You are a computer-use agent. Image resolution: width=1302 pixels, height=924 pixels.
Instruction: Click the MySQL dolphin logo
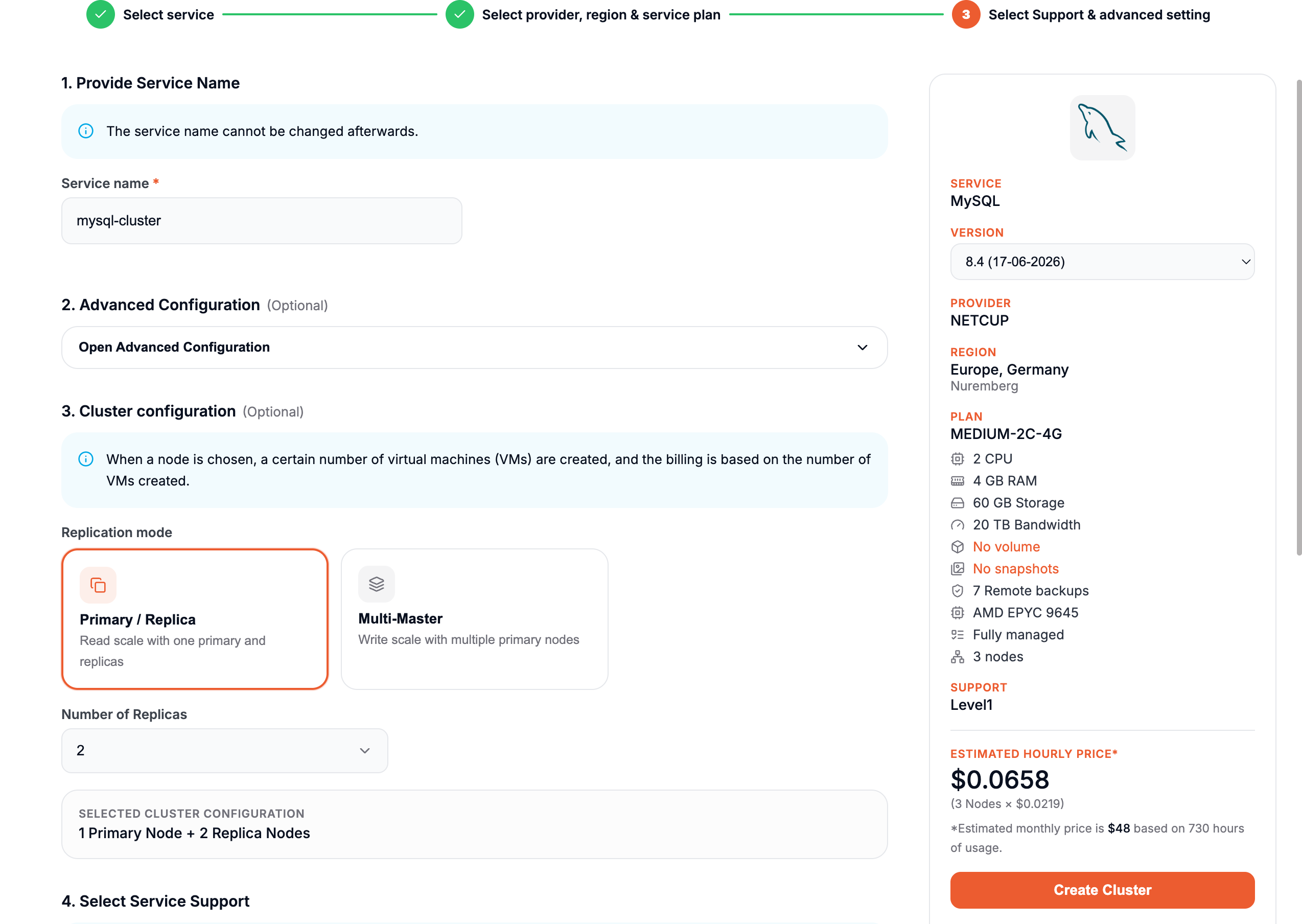tap(1102, 127)
